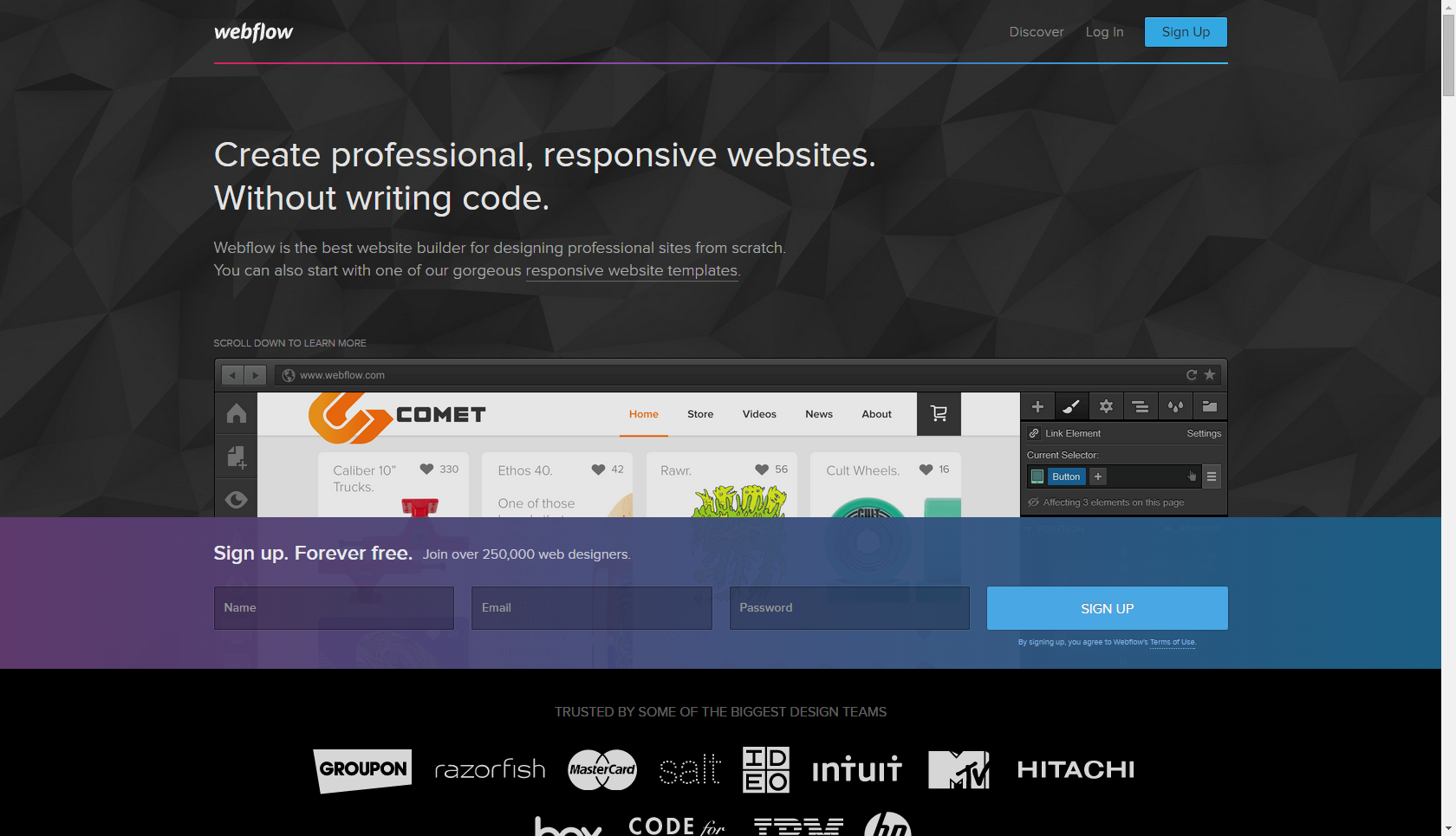Click the webflow logo in the header
Screen dimensions: 1456x836
(x=253, y=32)
